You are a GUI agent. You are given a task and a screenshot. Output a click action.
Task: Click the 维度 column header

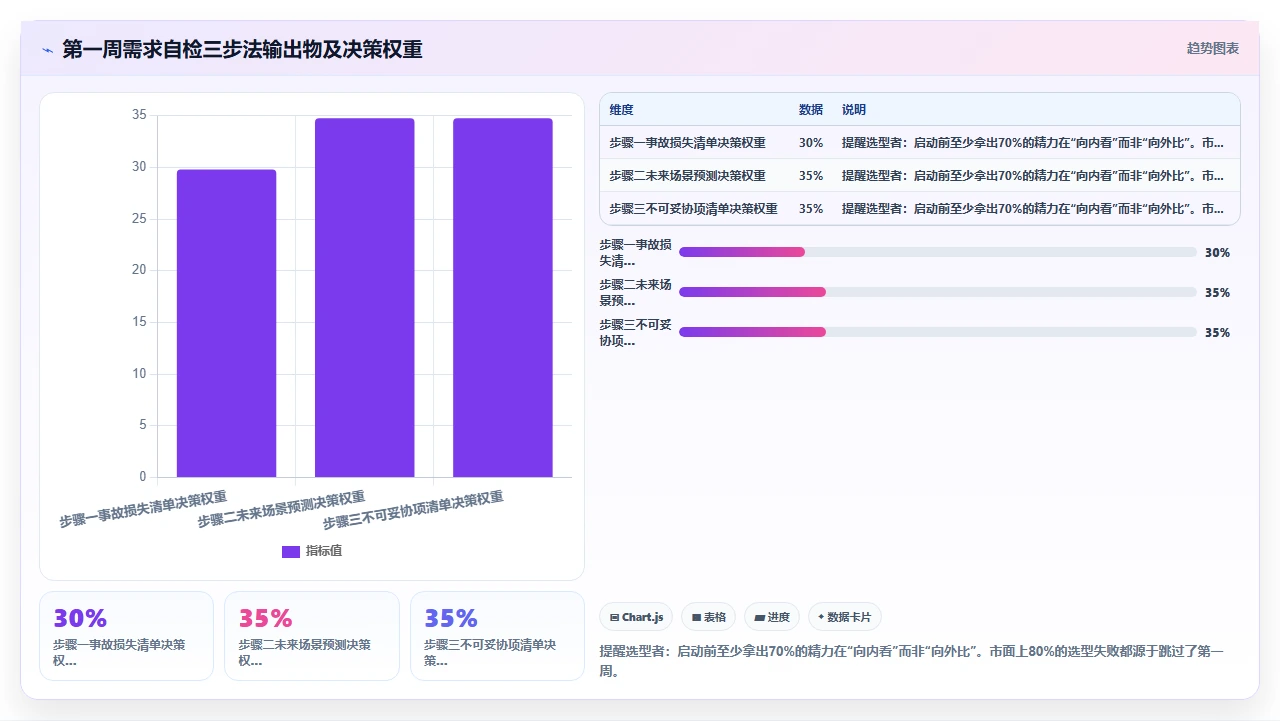(621, 110)
